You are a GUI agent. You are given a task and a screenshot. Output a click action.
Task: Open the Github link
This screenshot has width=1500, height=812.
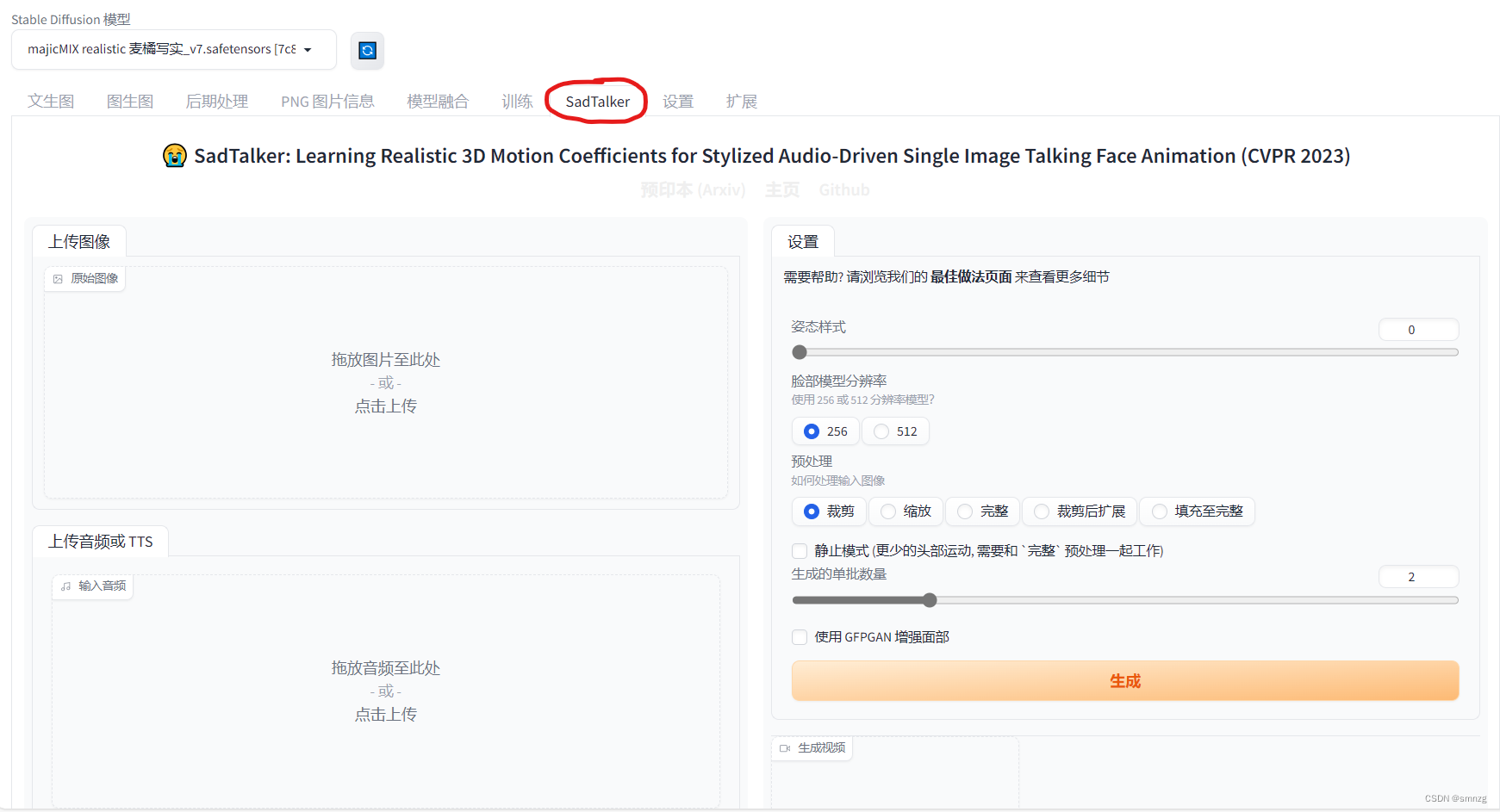(x=844, y=189)
